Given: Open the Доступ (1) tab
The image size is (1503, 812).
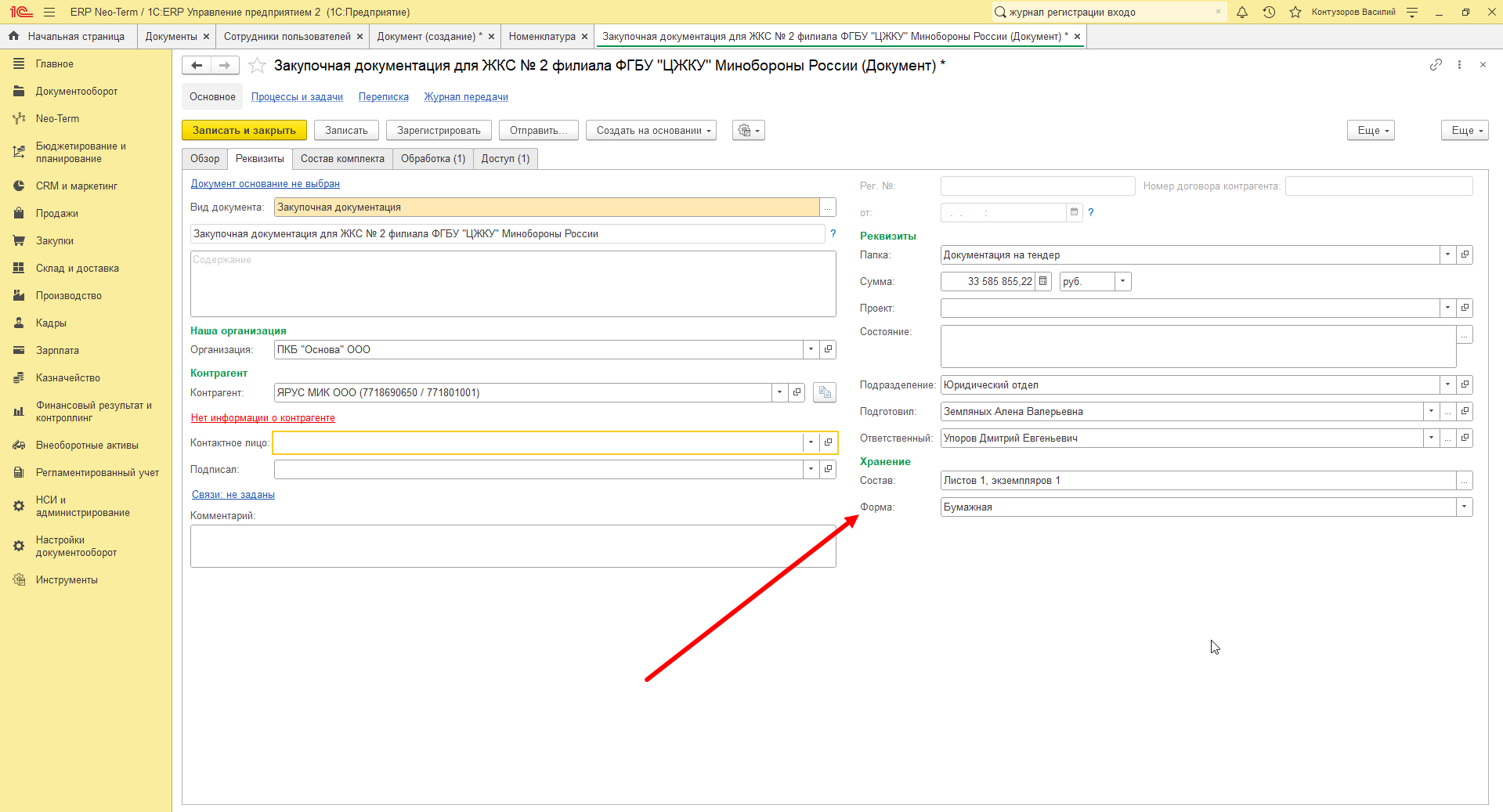Looking at the screenshot, I should pyautogui.click(x=505, y=158).
